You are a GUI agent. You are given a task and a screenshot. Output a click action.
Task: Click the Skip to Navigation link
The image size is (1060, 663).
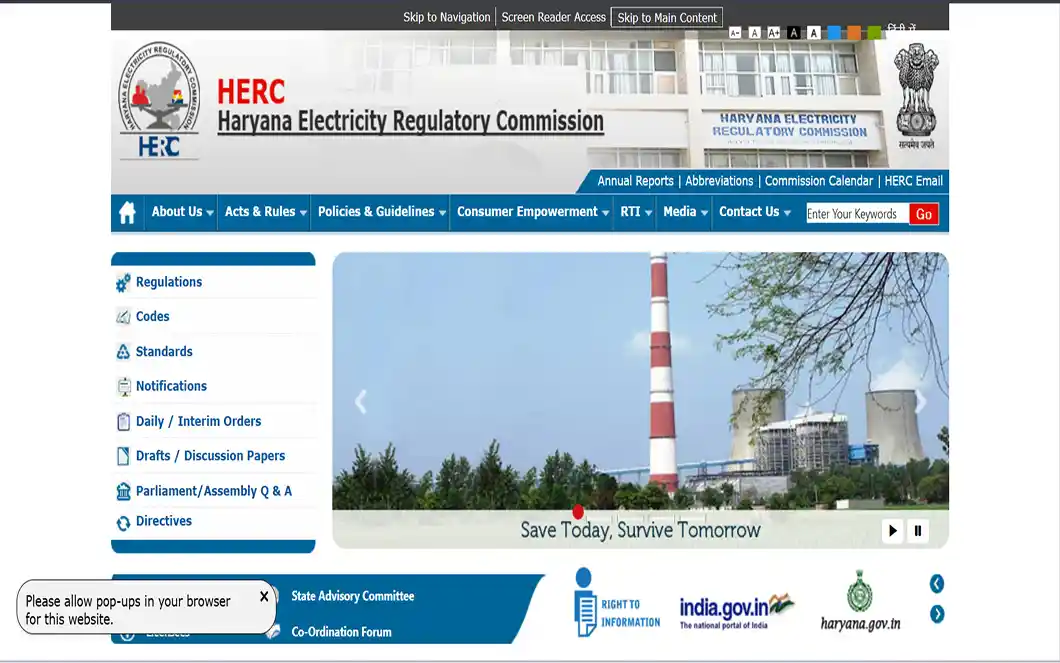pos(446,17)
